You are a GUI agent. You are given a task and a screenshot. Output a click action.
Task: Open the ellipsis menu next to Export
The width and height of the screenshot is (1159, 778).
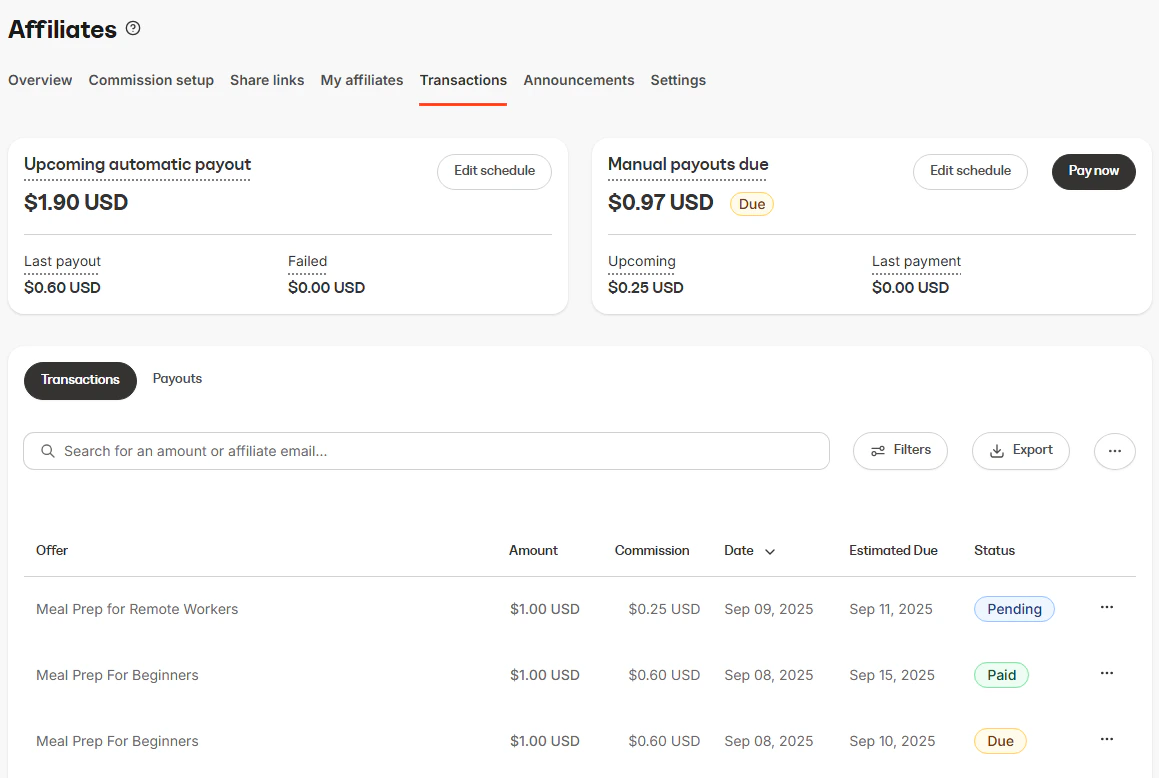(1114, 451)
